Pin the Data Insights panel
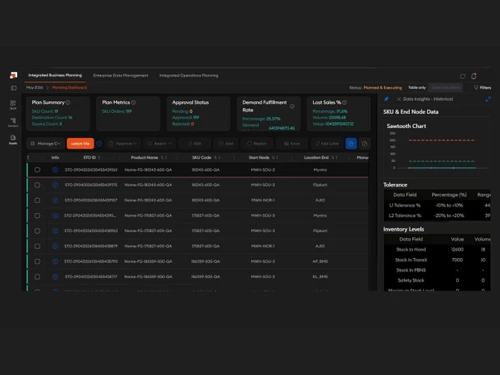The image size is (500, 375). click(386, 99)
